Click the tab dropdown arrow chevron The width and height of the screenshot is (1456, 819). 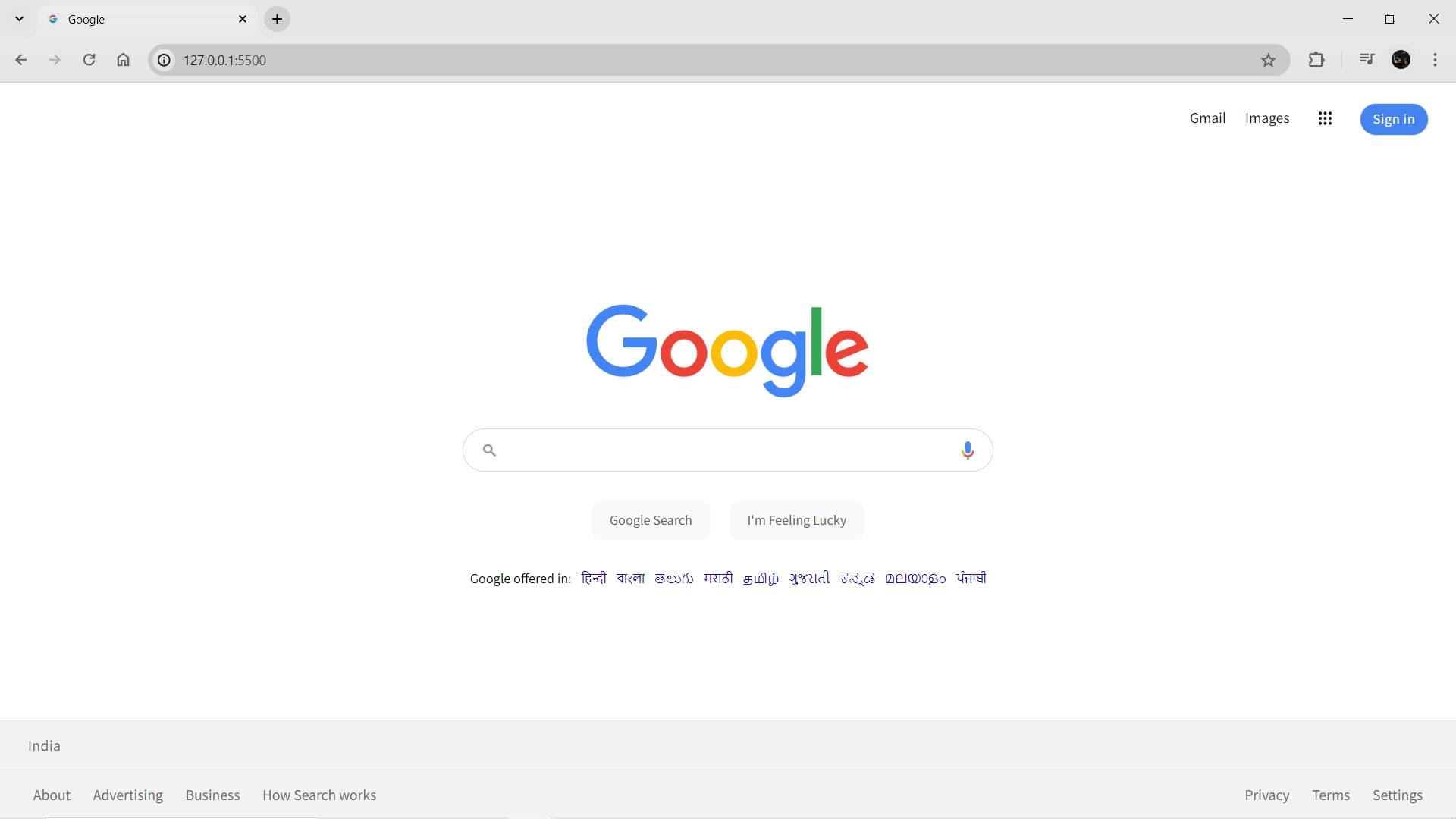(x=19, y=18)
